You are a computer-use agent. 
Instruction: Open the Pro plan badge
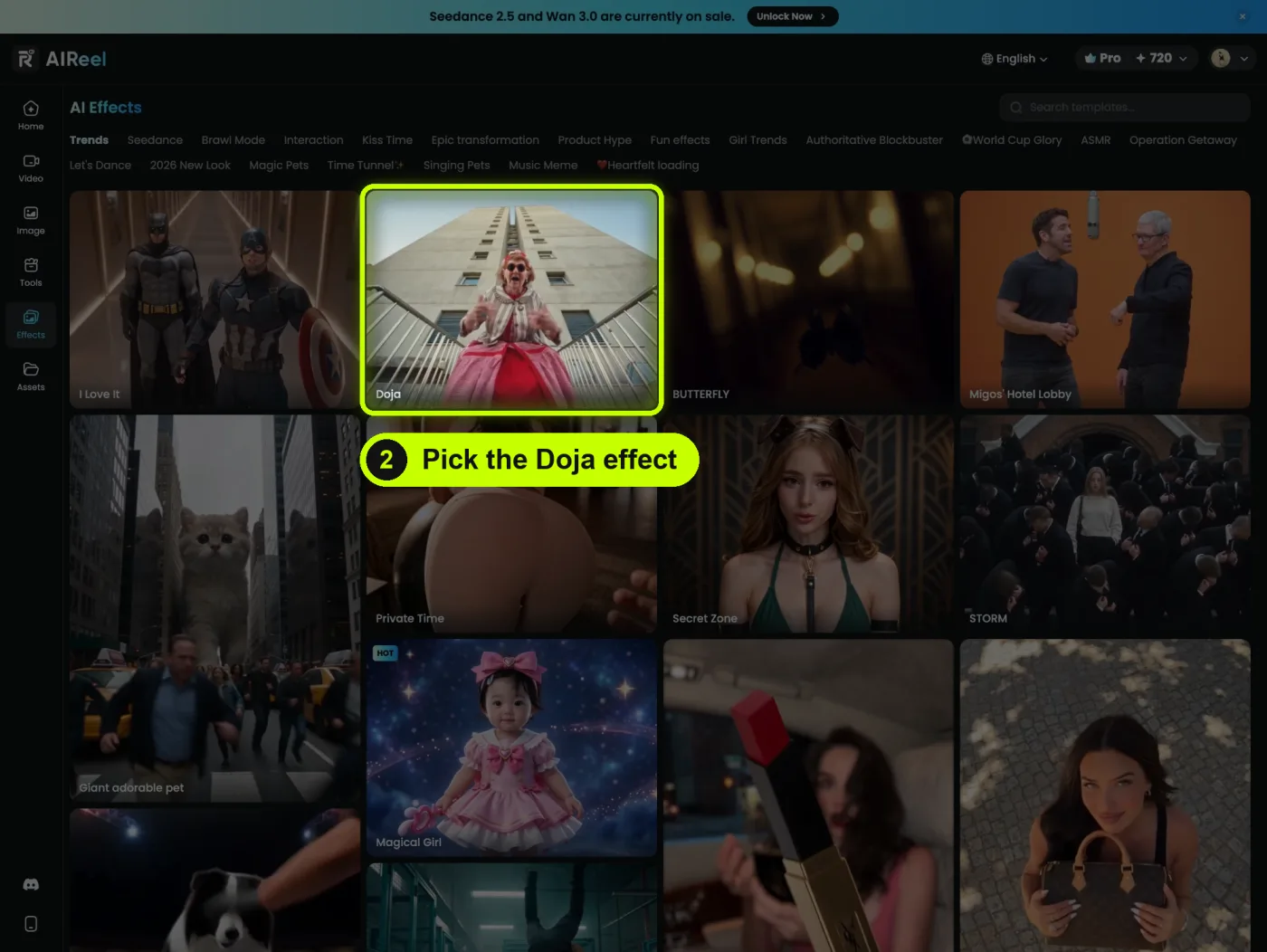pyautogui.click(x=1102, y=58)
